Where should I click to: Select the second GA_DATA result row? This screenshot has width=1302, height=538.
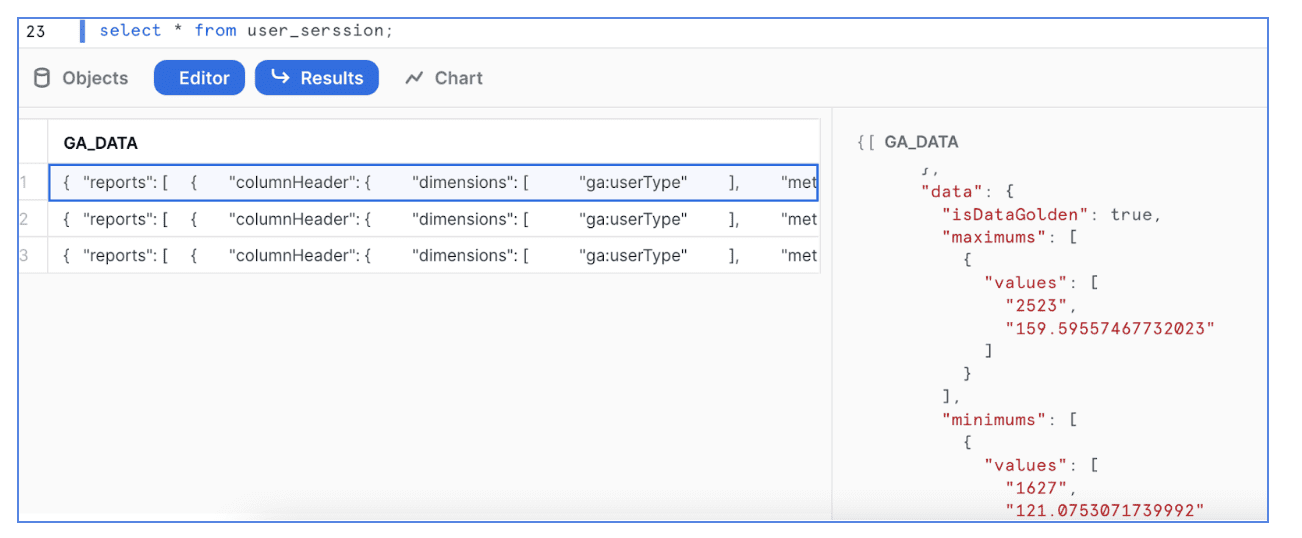(434, 219)
